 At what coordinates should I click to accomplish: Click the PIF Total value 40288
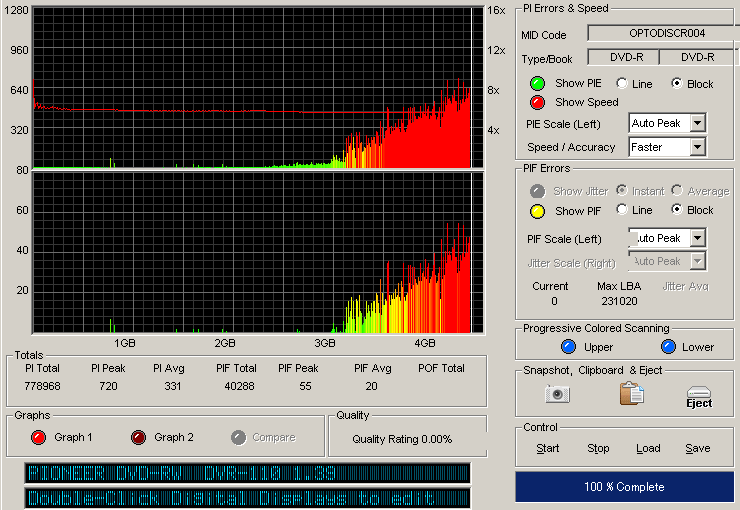239,386
